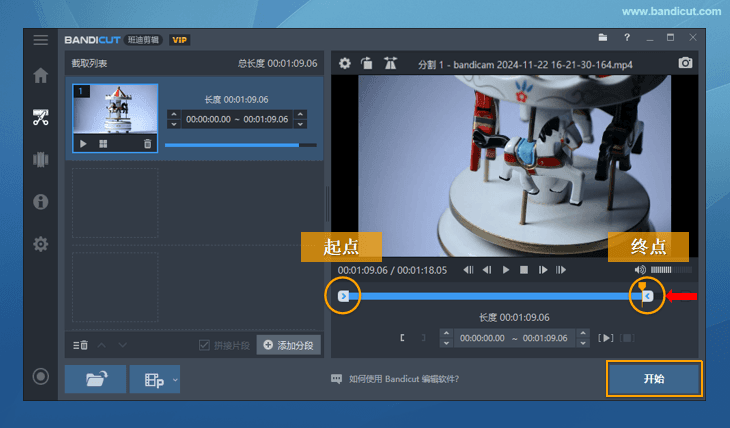Set start point with the left bracket
Image resolution: width=730 pixels, height=428 pixels.
tap(402, 338)
